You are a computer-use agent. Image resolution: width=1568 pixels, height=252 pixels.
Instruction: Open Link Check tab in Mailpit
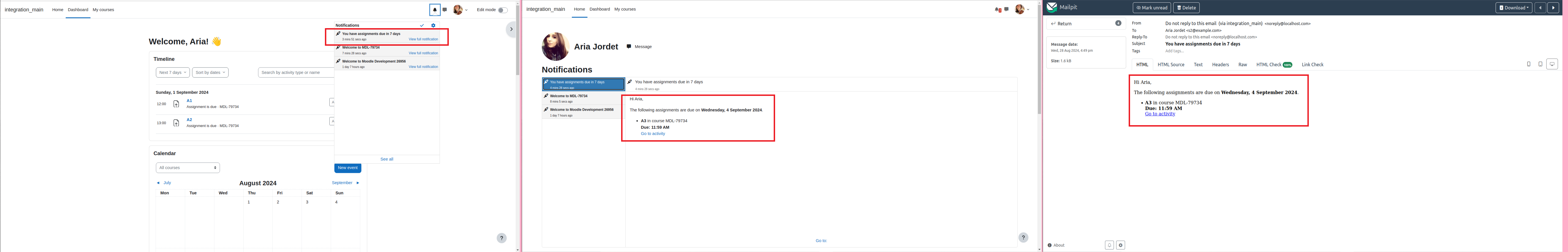1312,65
